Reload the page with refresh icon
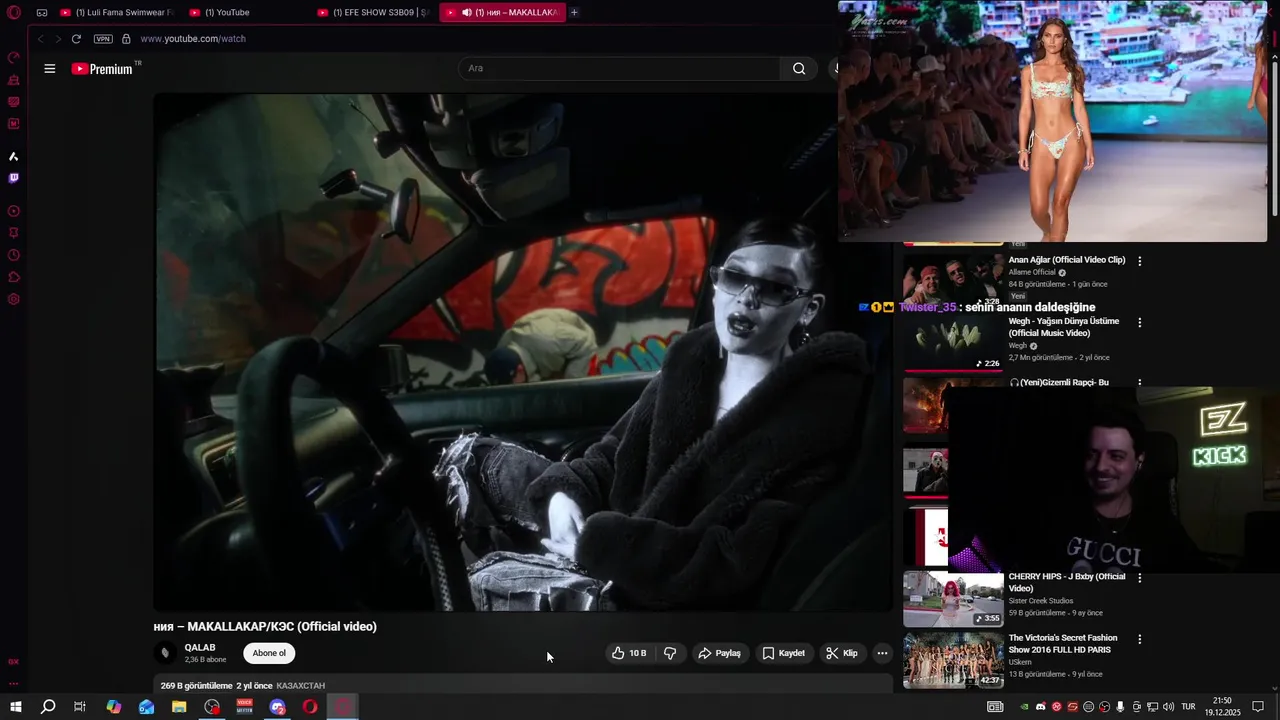This screenshot has width=1280, height=720. 76,39
